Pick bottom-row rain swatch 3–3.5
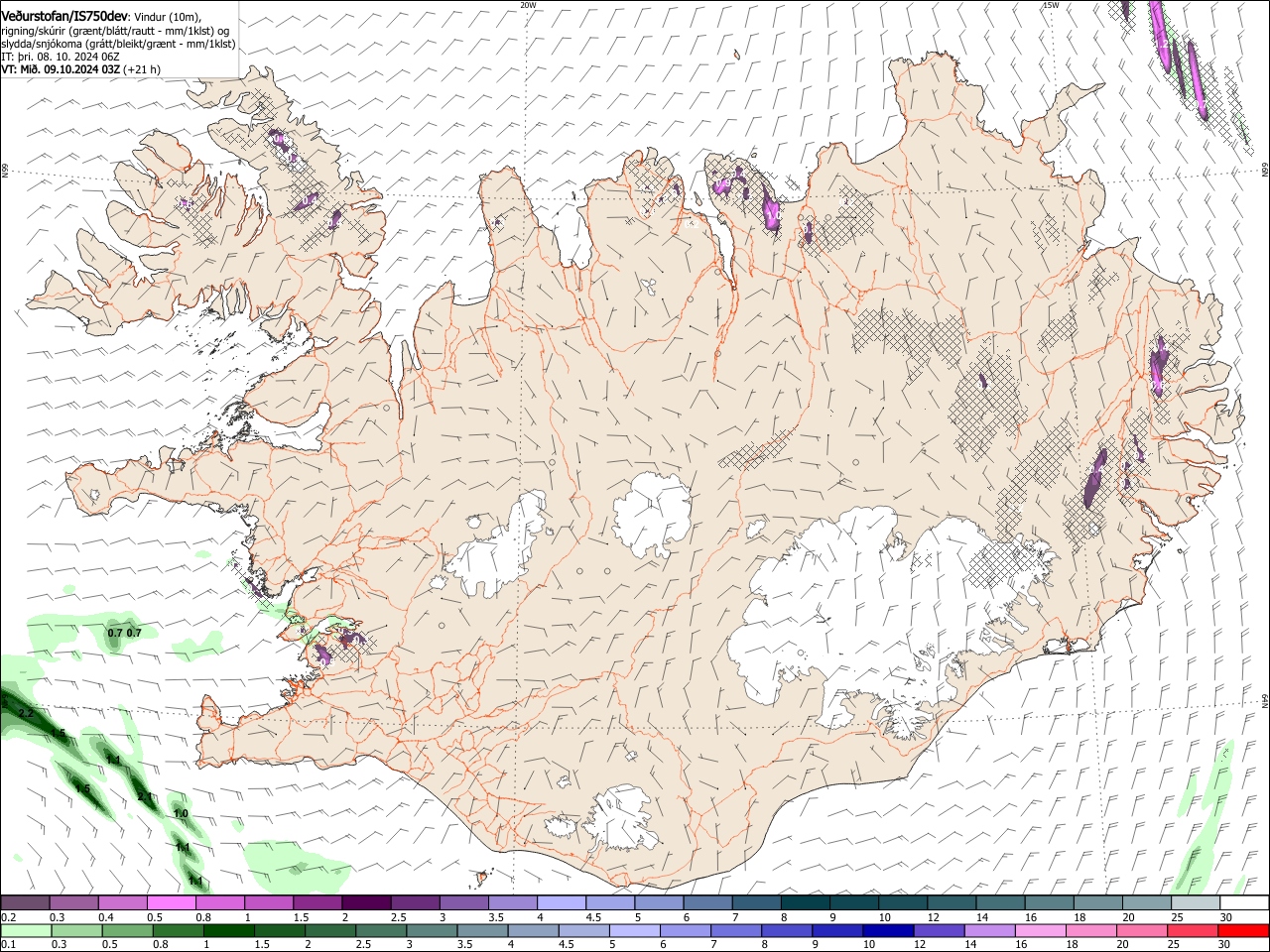Viewport: 1270px width, 952px height. tap(432, 931)
